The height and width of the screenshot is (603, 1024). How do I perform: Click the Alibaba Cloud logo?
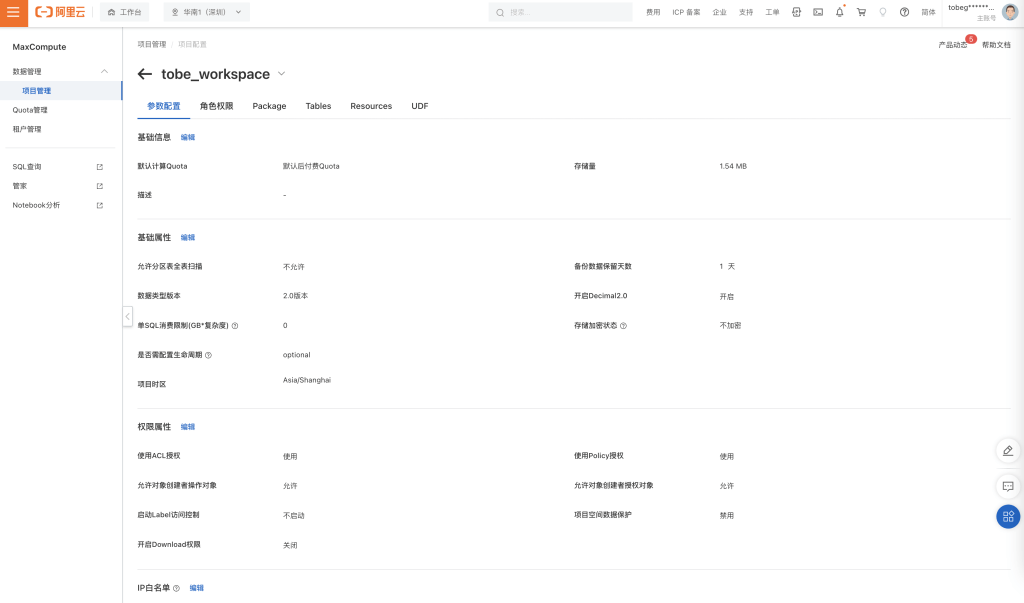pos(60,12)
